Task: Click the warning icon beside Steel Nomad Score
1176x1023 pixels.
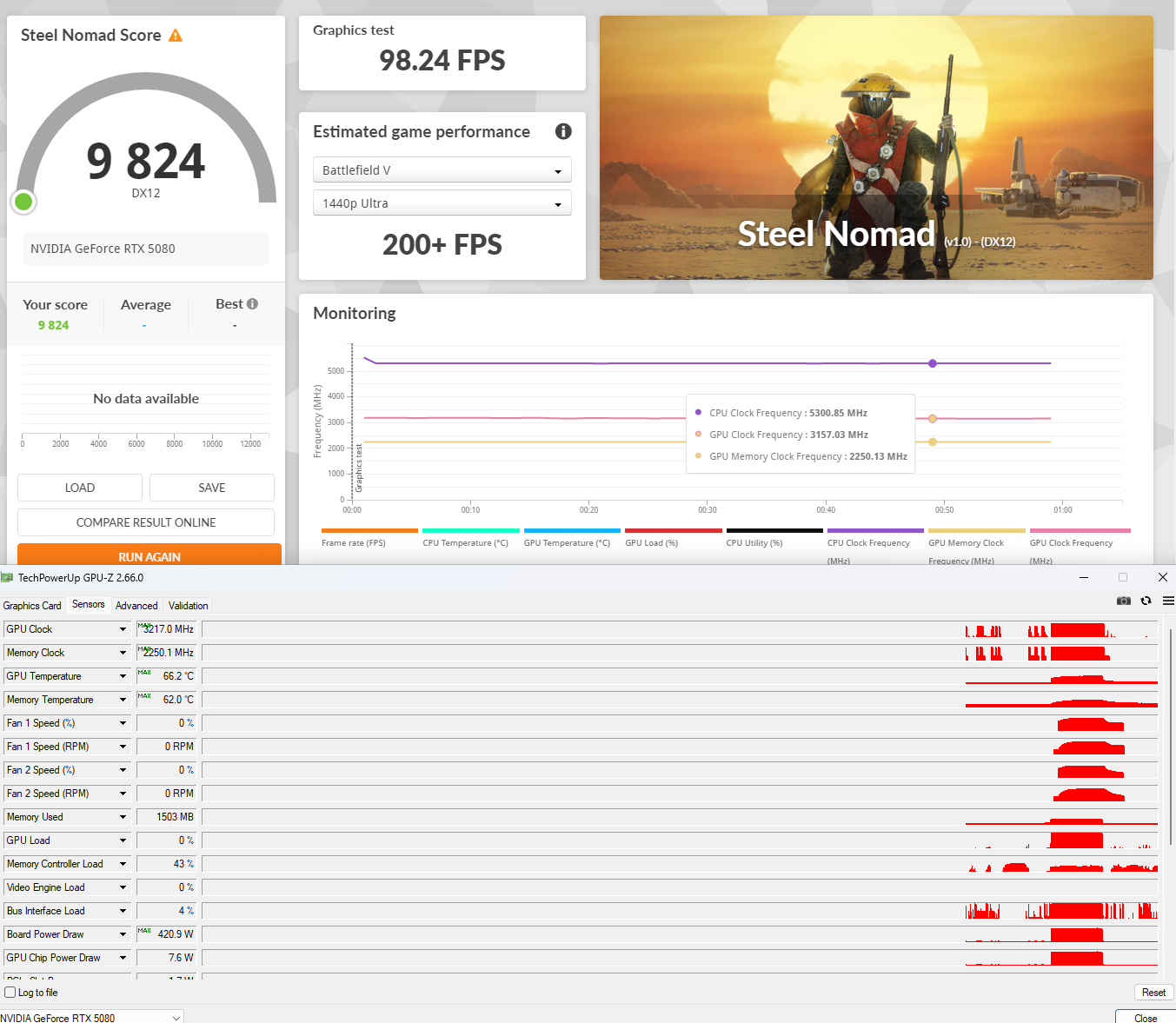Action: (176, 36)
